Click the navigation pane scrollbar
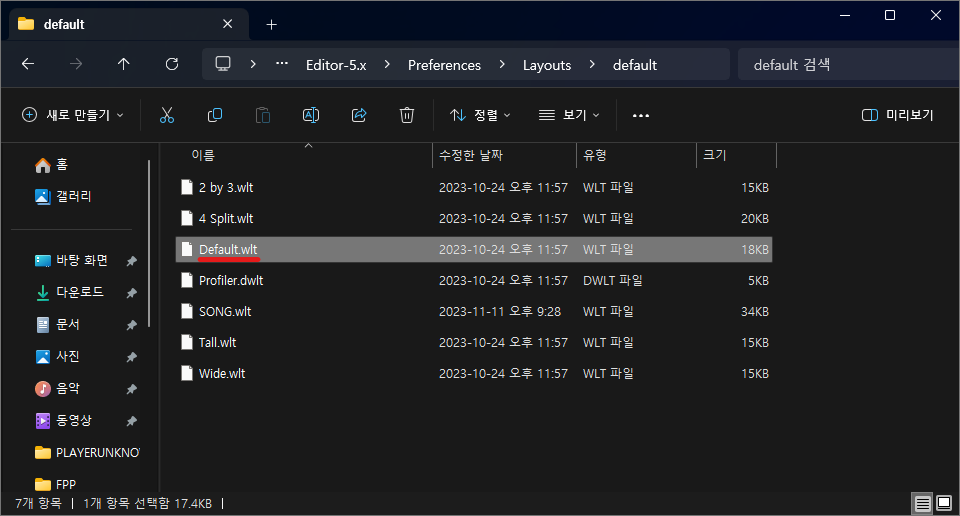The height and width of the screenshot is (516, 960). 149,243
